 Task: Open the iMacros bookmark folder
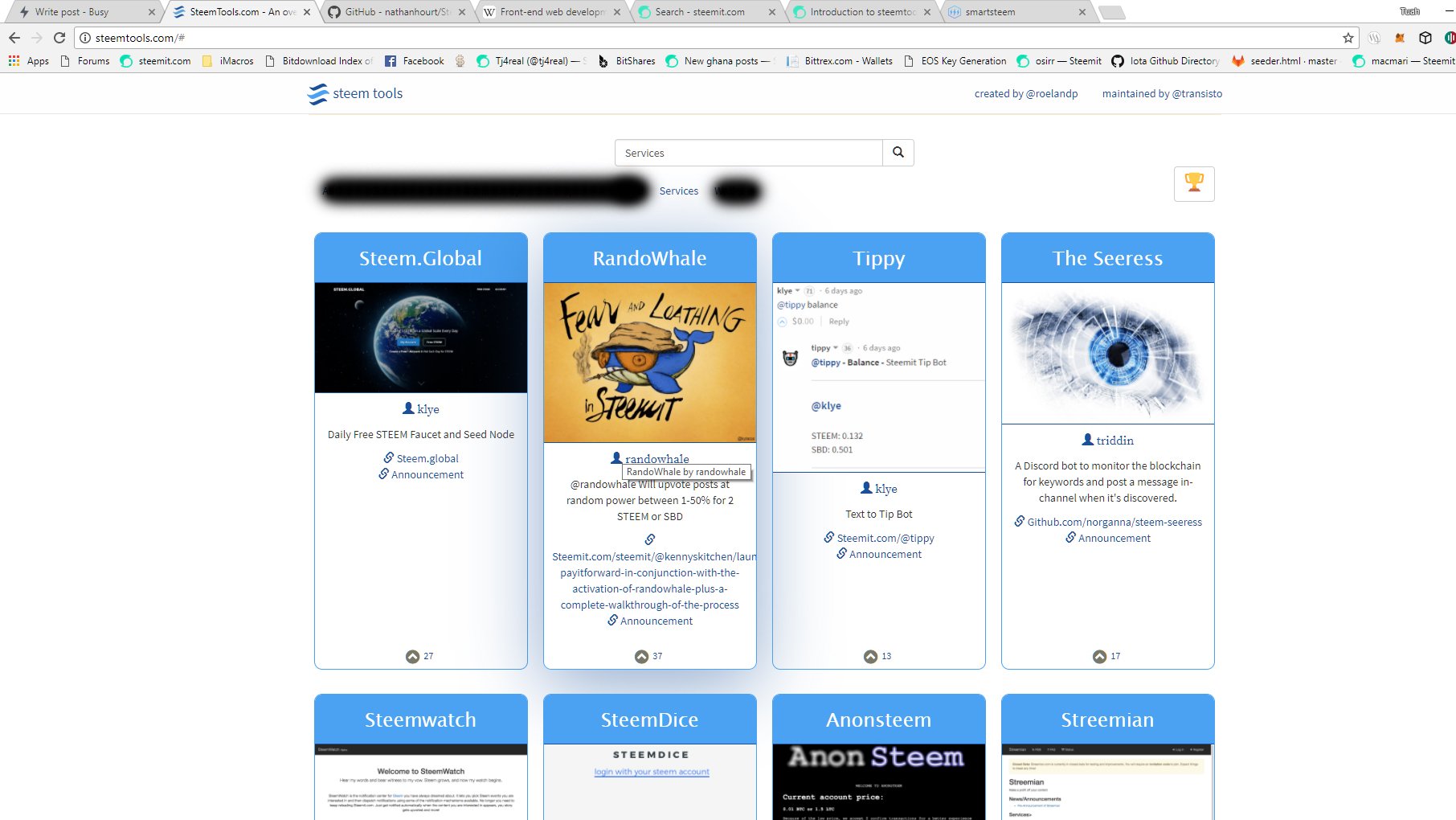228,61
